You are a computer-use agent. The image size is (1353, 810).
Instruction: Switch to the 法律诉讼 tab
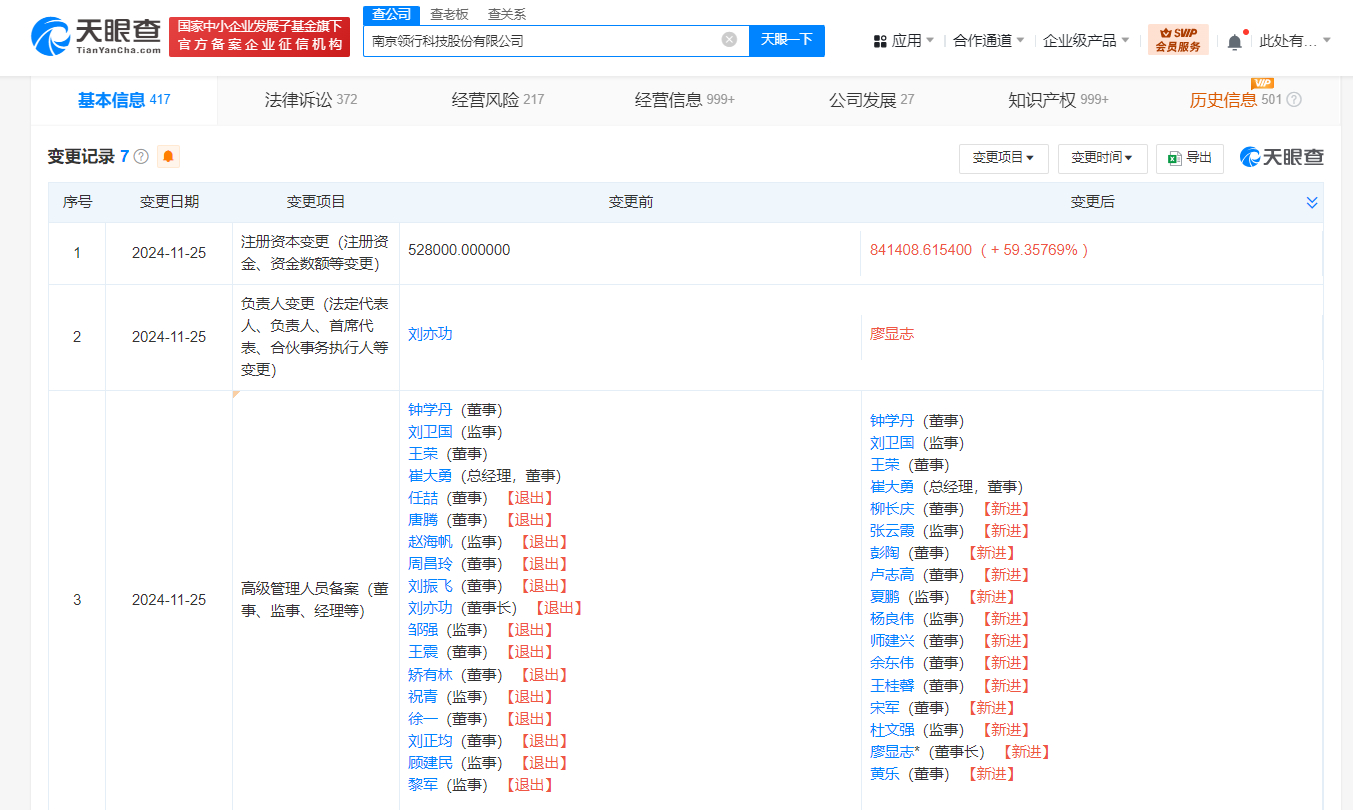[311, 100]
